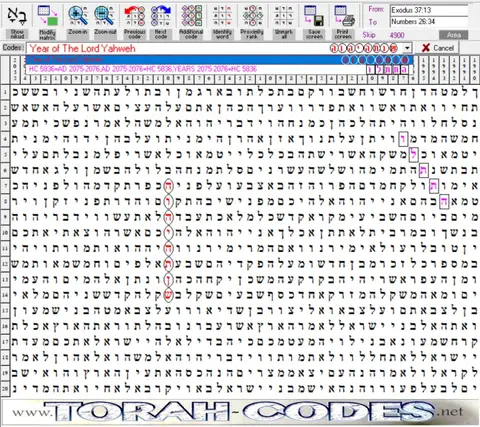This screenshot has height=427, width=480.
Task: Expand the Codes dropdown arrow
Action: point(407,48)
